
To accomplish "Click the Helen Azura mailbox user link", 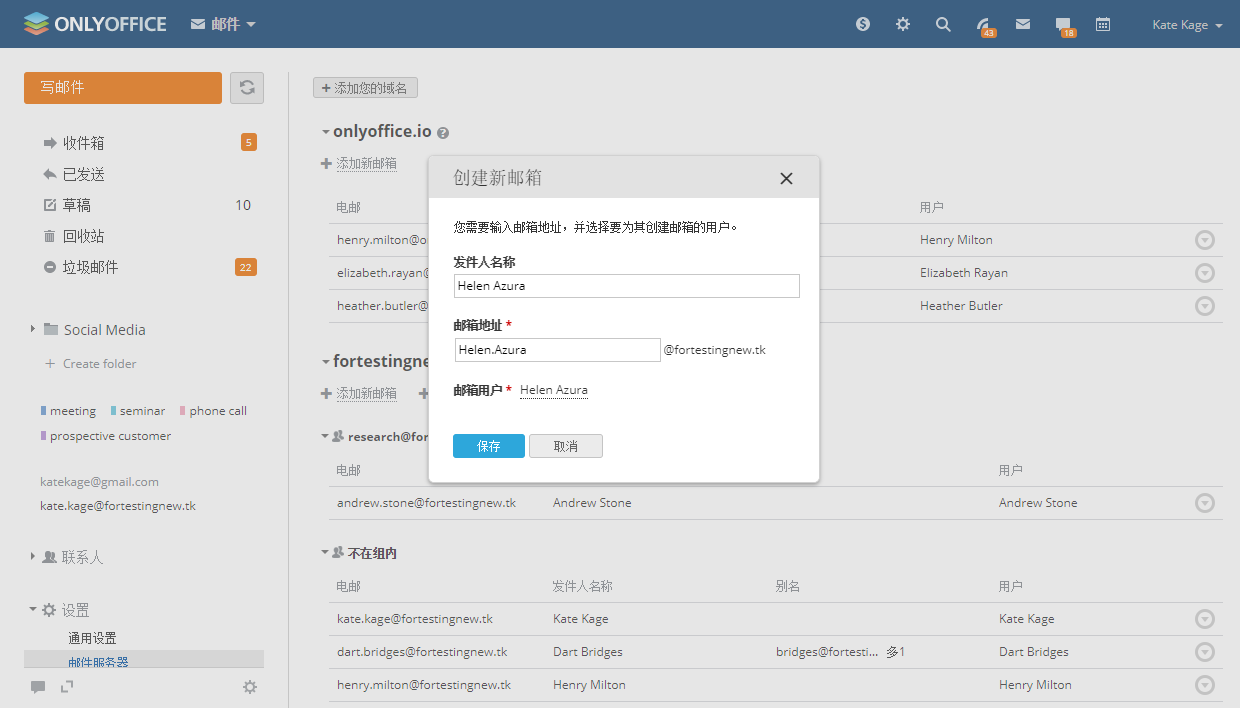I will point(554,390).
